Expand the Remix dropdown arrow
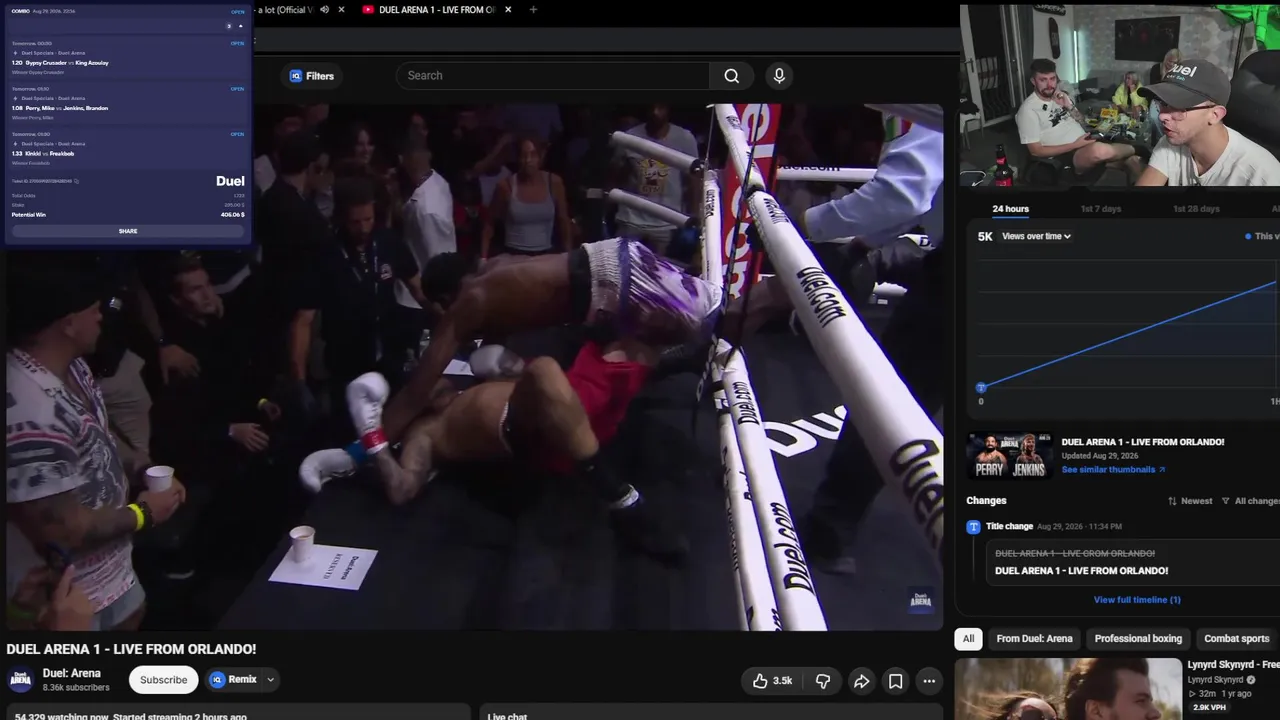The height and width of the screenshot is (720, 1280). [270, 680]
